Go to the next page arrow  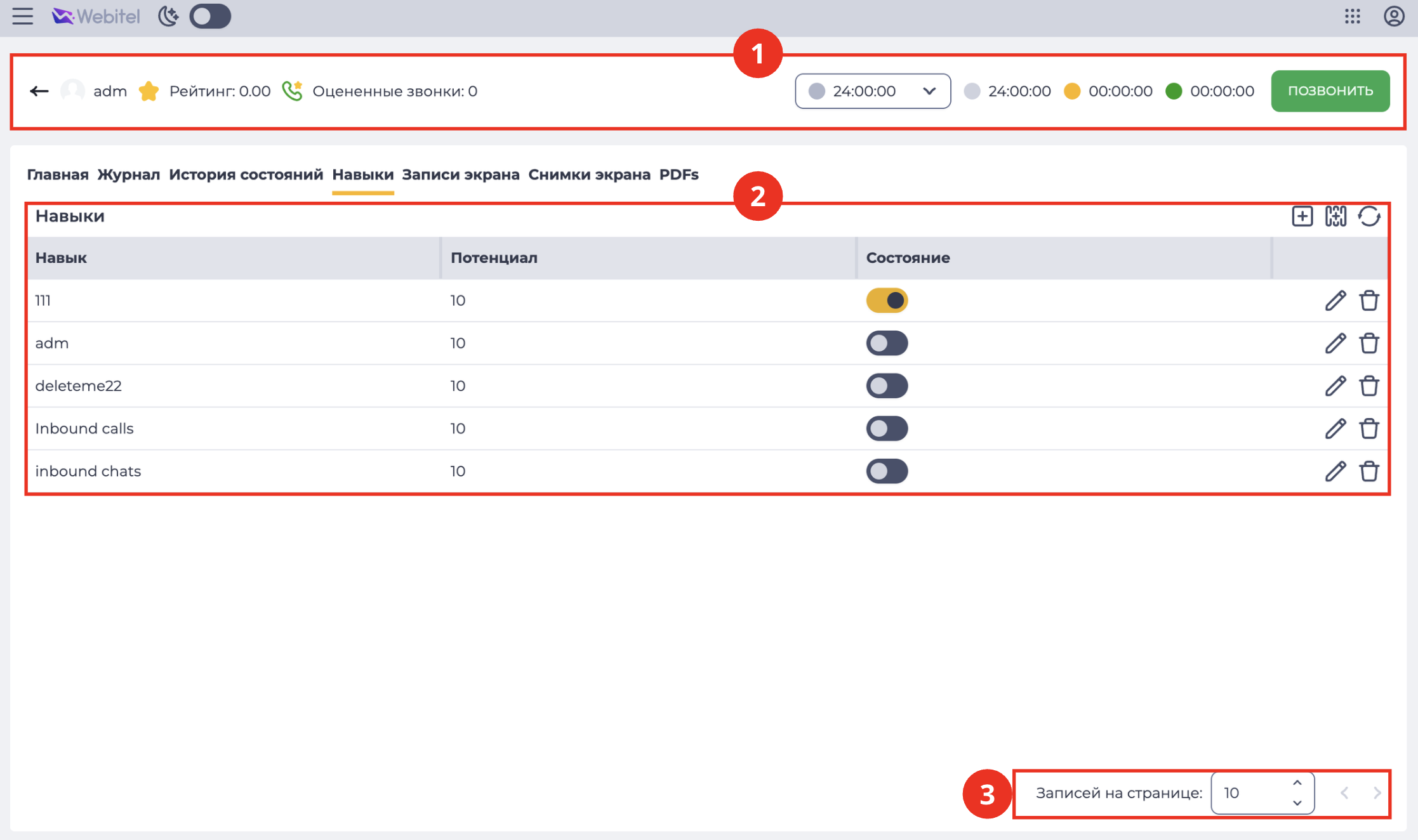pyautogui.click(x=1377, y=793)
